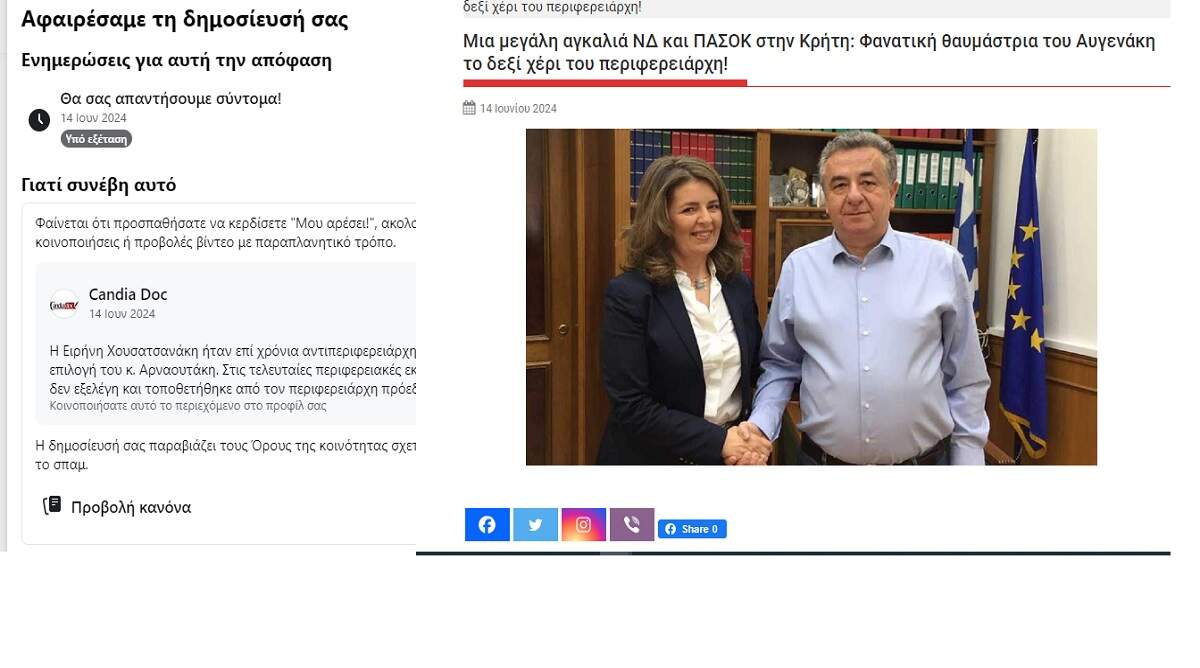
Task: Click the Twitter share icon
Action: [536, 525]
